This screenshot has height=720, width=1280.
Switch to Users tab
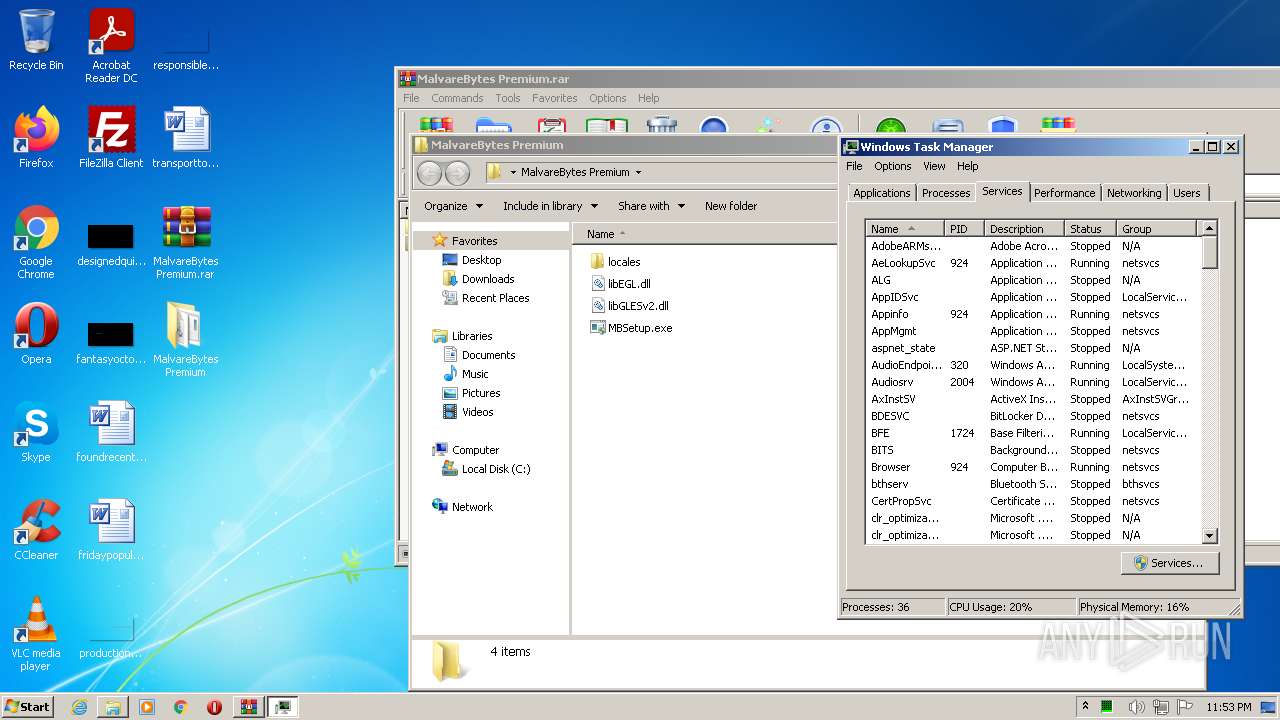pyautogui.click(x=1187, y=193)
